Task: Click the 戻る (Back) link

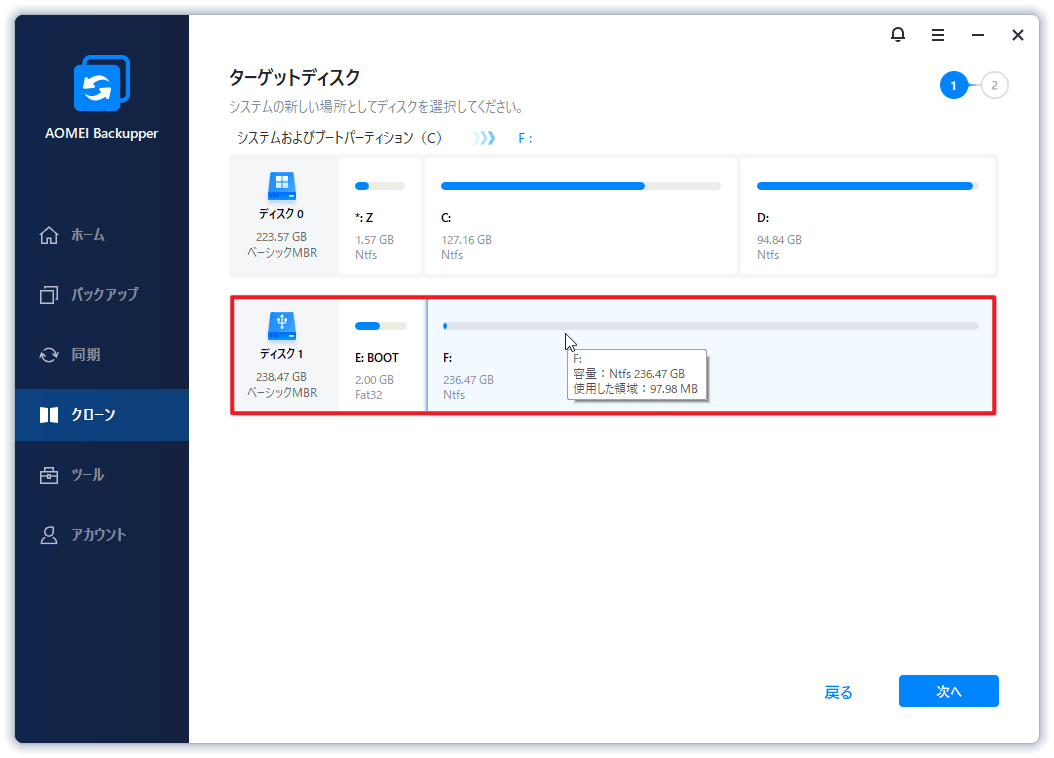Action: coord(838,691)
